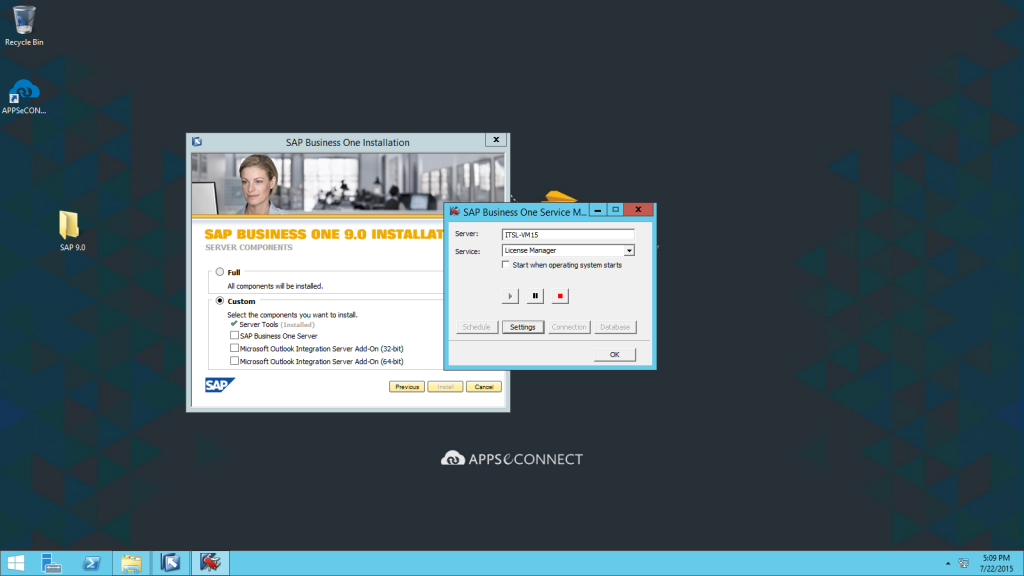
Task: Click the Settings button in Service Manager
Action: 522,327
